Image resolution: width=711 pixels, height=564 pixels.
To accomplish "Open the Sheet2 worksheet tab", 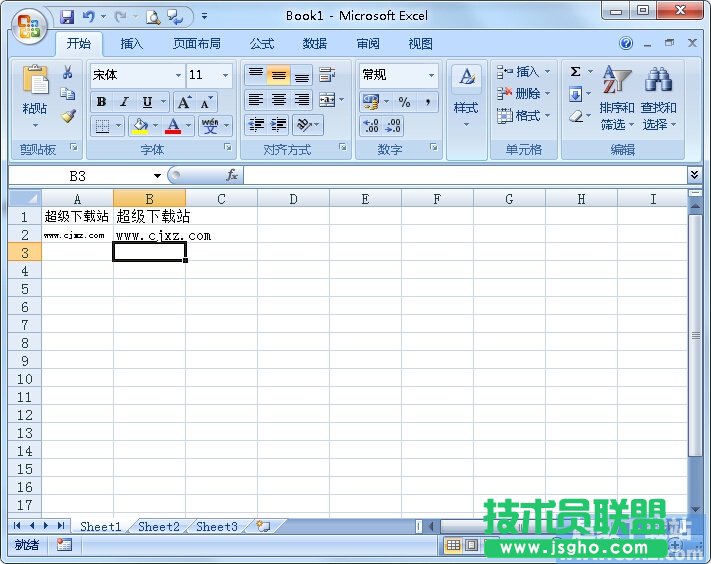I will pos(159,526).
